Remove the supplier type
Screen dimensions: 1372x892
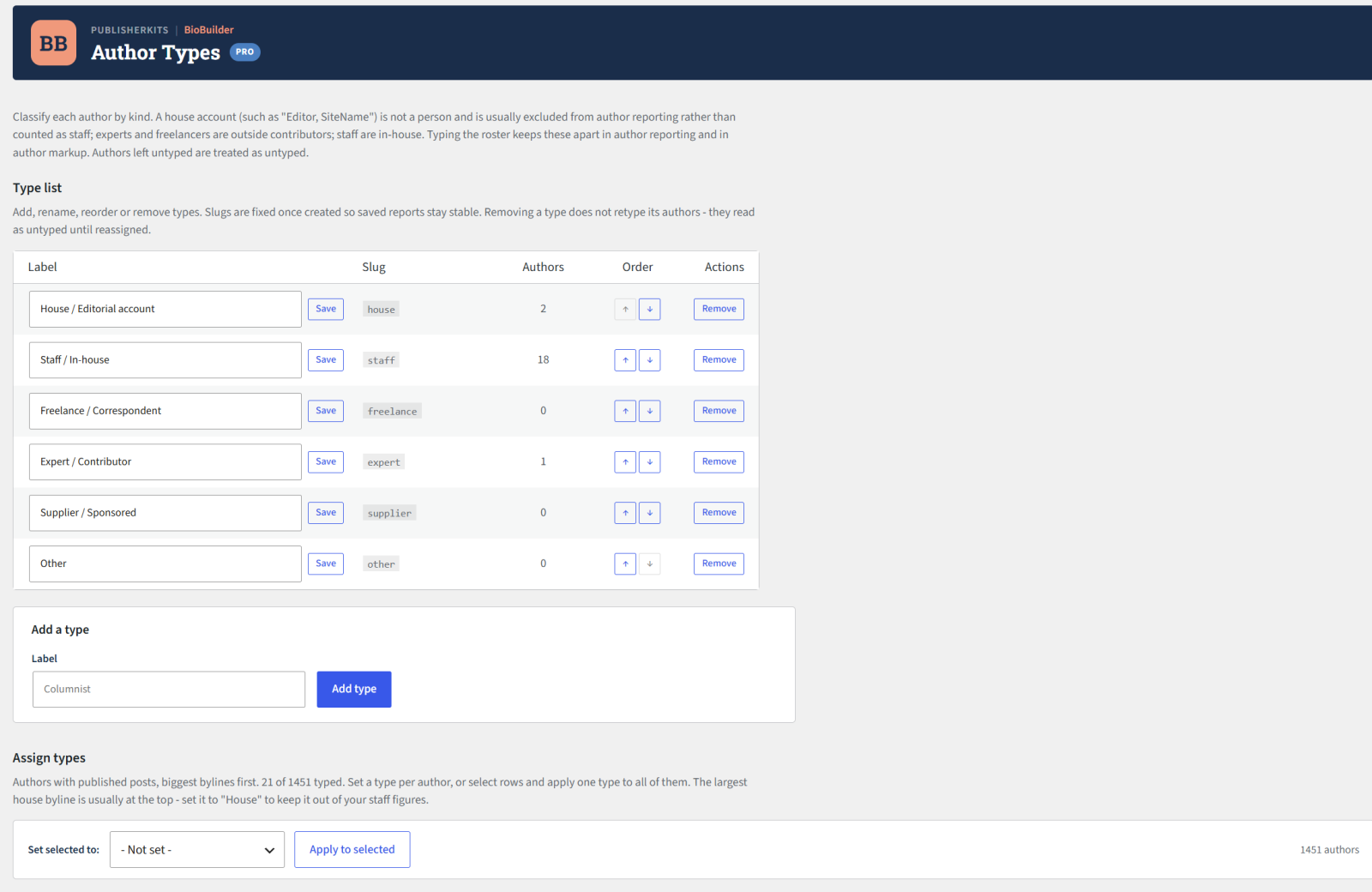coord(719,513)
